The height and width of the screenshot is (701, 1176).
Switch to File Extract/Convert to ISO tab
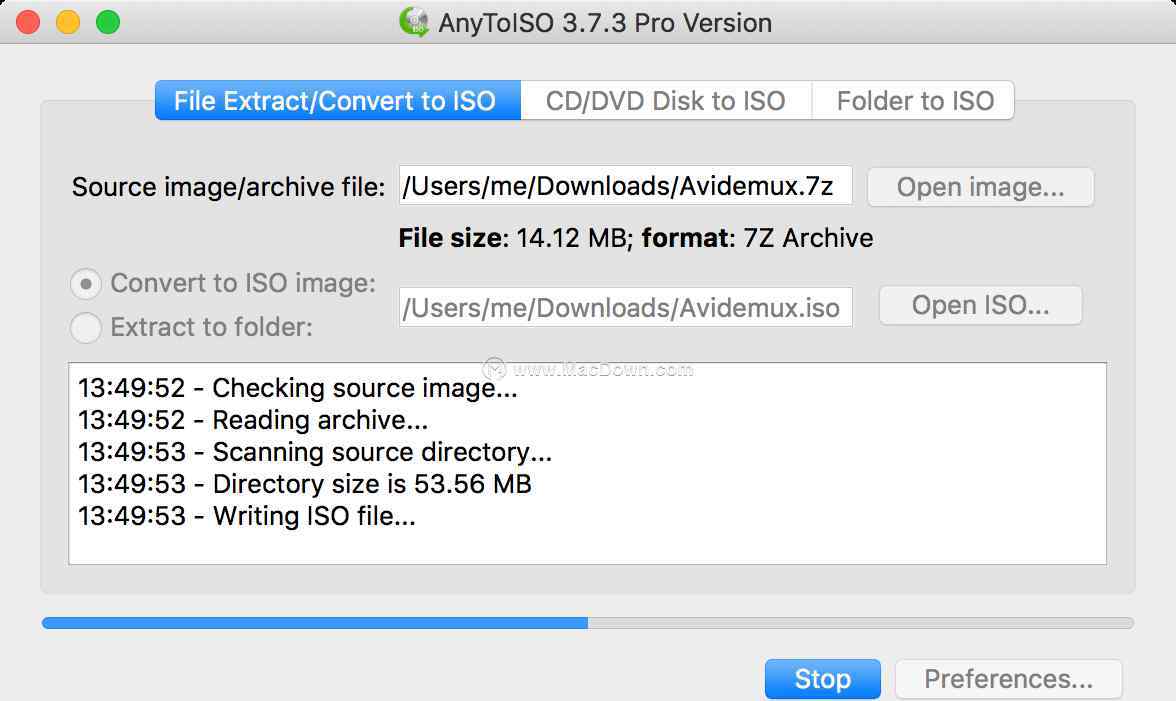[x=338, y=100]
